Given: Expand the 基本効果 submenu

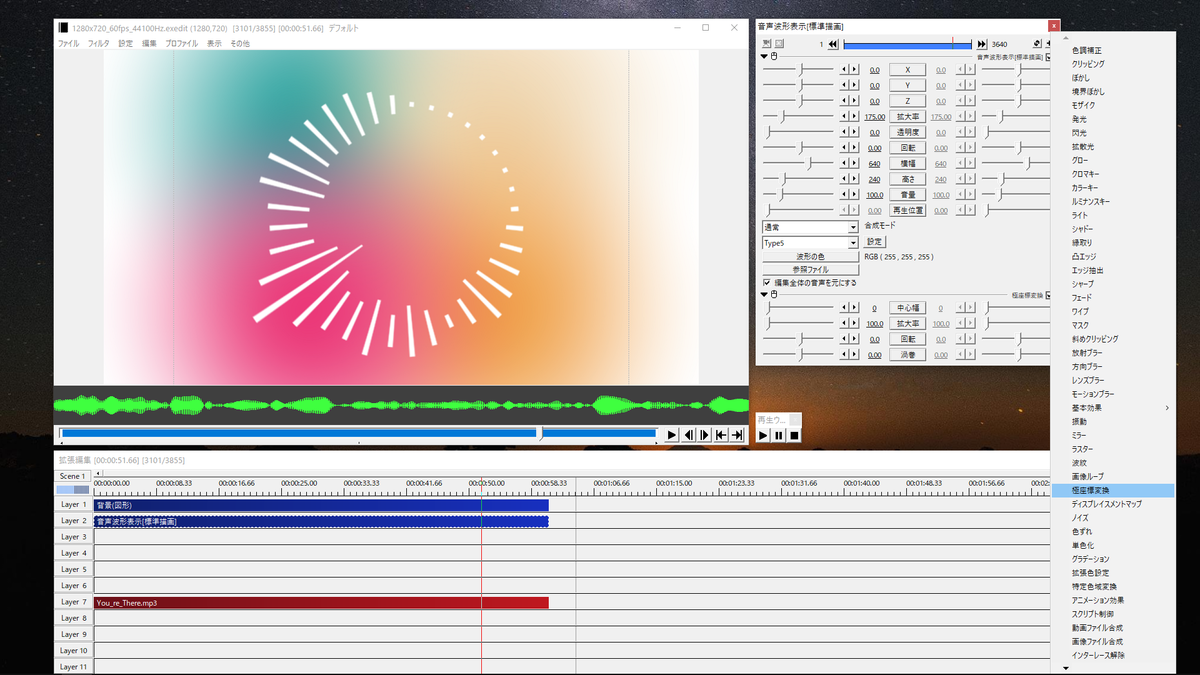Looking at the screenshot, I should coord(1113,408).
